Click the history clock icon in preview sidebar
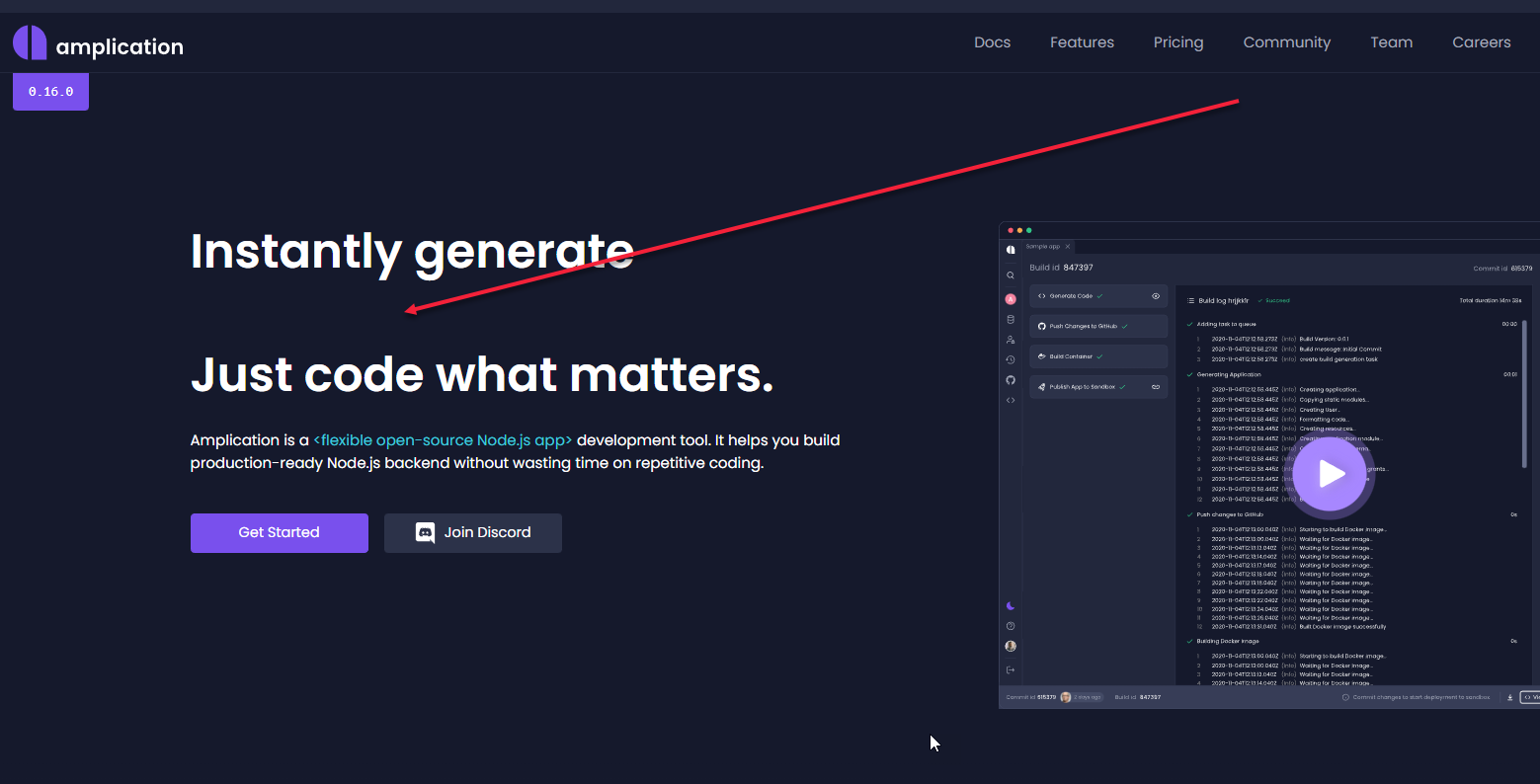 (x=1011, y=359)
